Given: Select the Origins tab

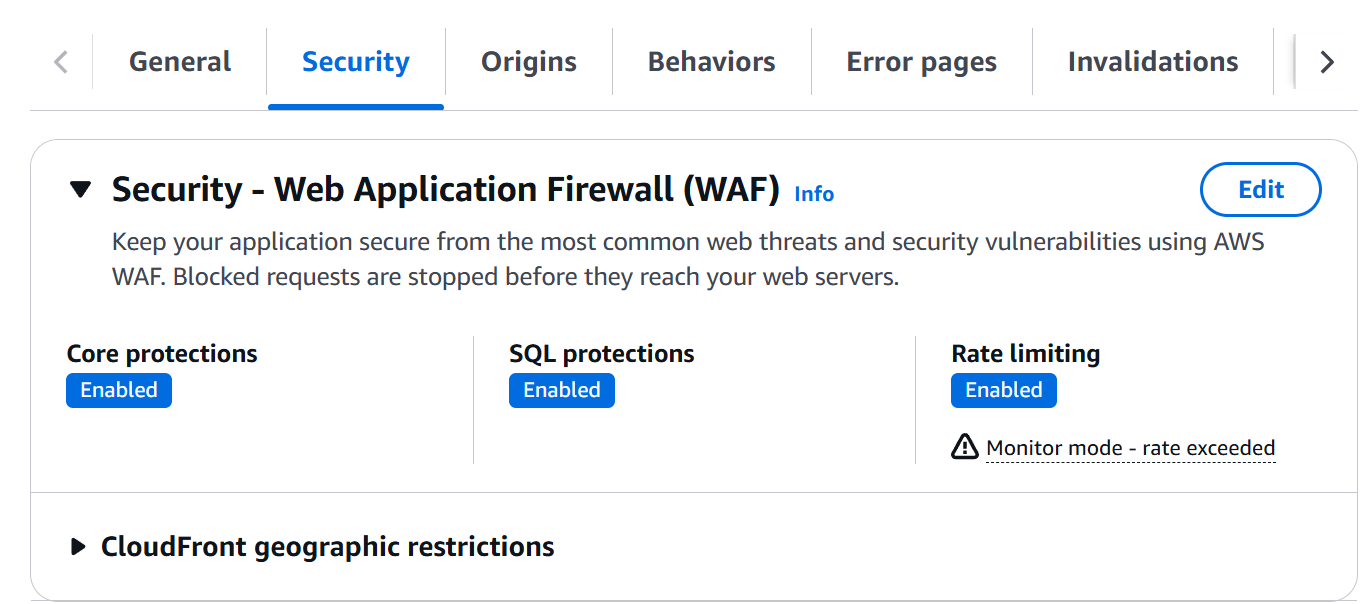Looking at the screenshot, I should pos(528,61).
